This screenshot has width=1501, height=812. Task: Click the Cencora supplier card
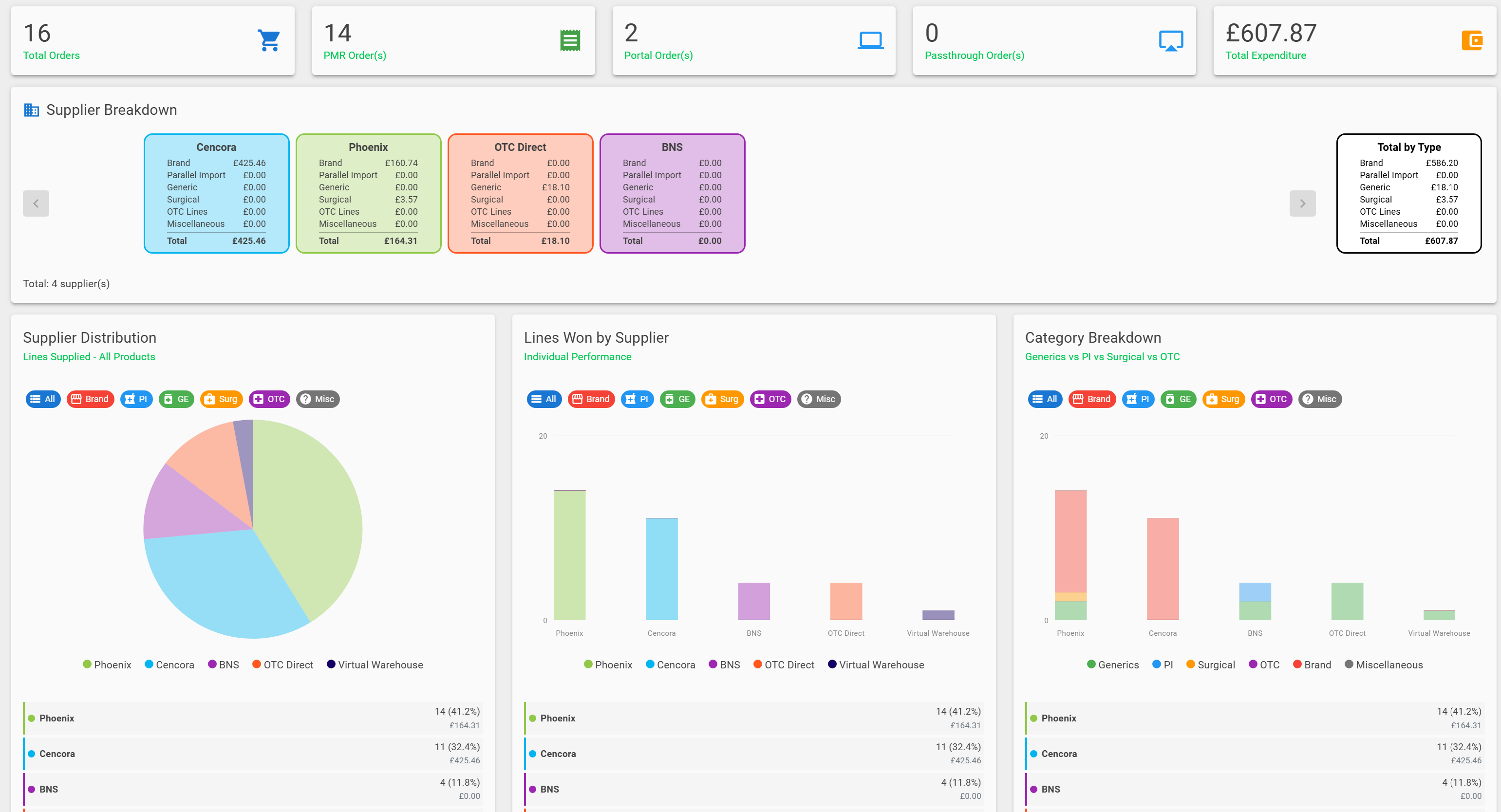pyautogui.click(x=216, y=193)
